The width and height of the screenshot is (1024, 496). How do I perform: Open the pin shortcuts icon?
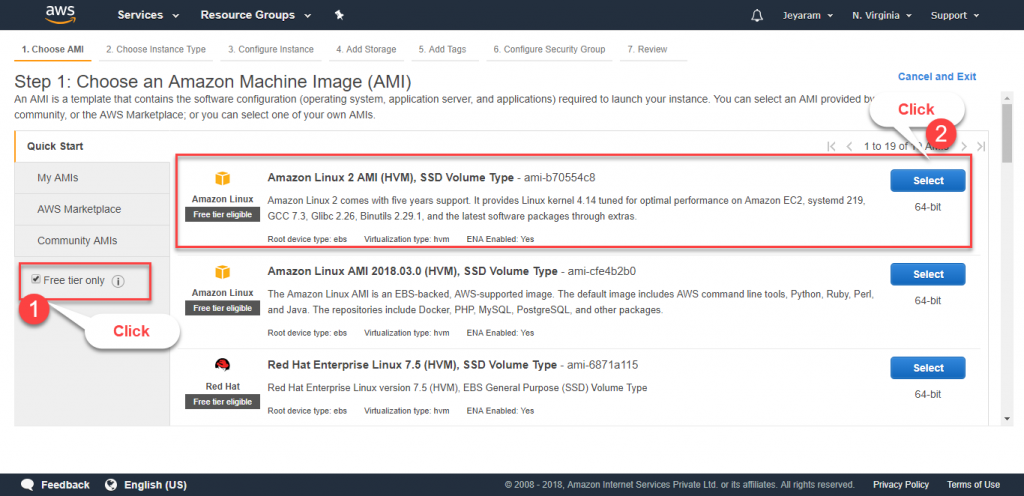[339, 15]
